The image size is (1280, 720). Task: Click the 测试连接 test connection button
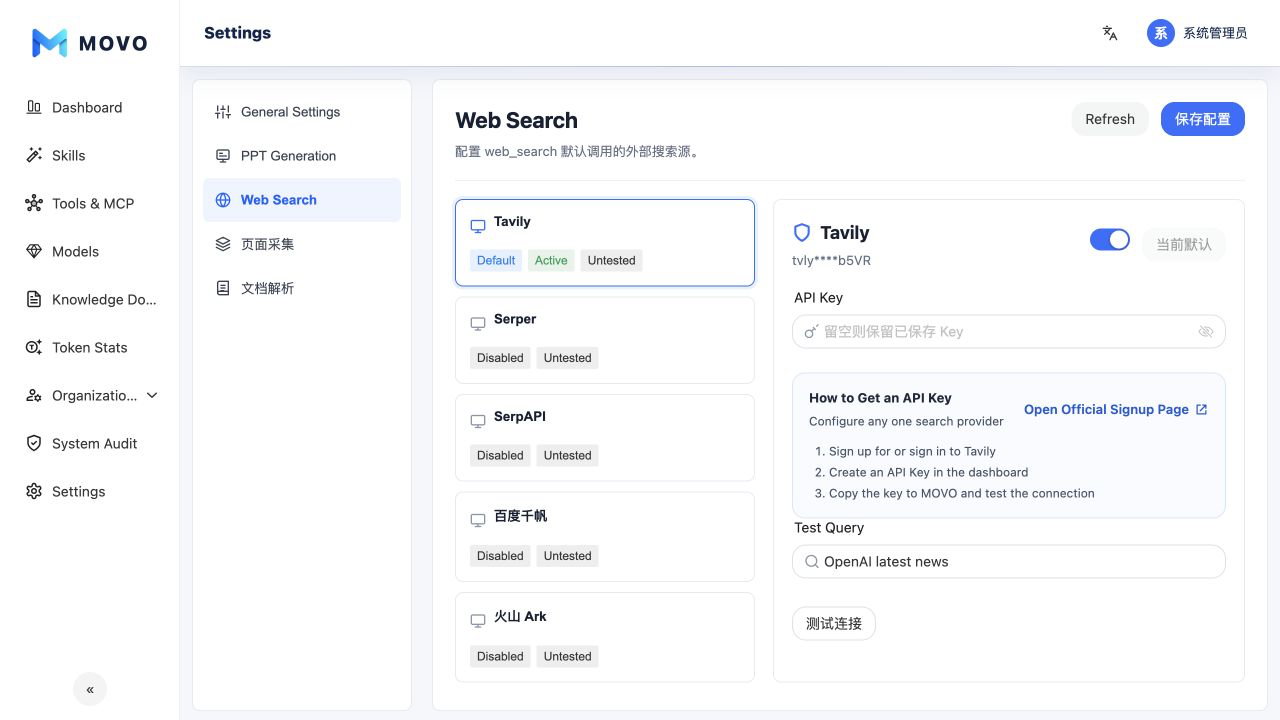(834, 624)
